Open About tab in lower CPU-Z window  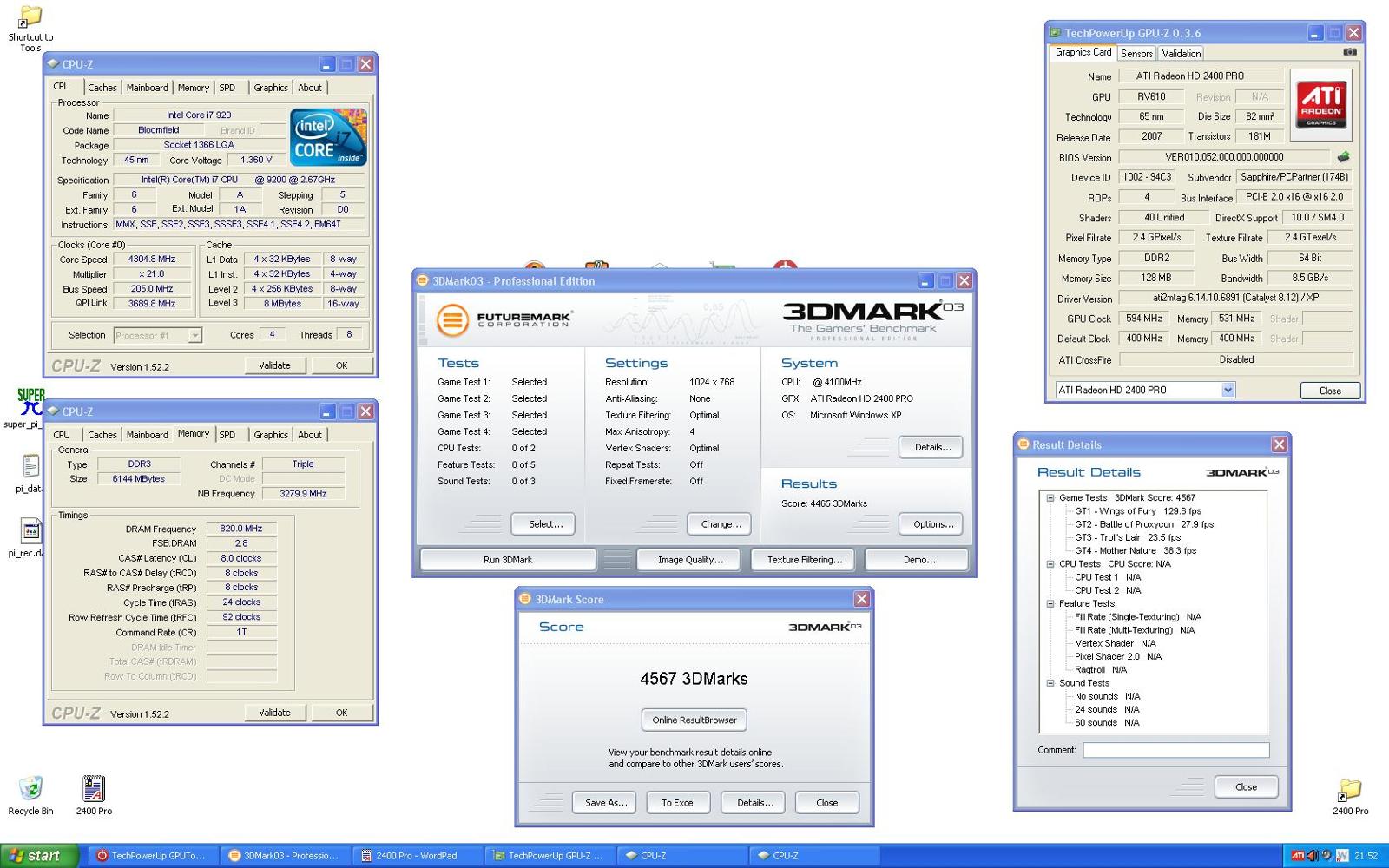(310, 435)
